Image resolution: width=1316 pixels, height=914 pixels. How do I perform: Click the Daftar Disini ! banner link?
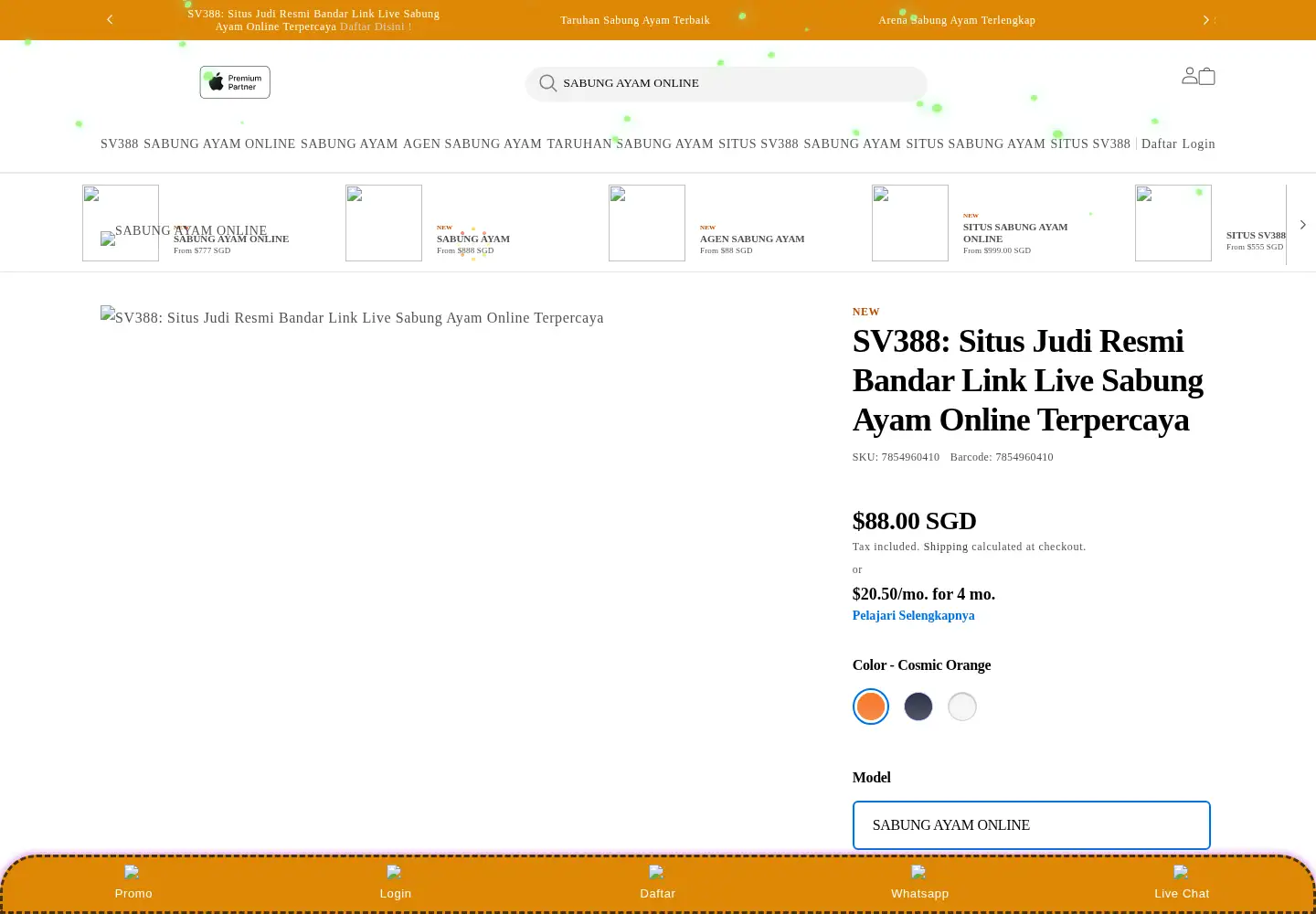(x=376, y=27)
